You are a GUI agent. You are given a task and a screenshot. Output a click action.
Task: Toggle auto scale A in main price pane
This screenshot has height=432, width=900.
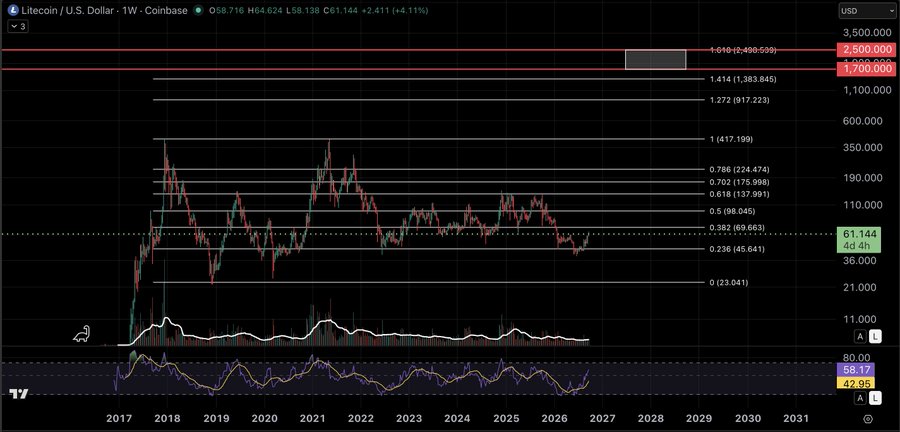860,337
